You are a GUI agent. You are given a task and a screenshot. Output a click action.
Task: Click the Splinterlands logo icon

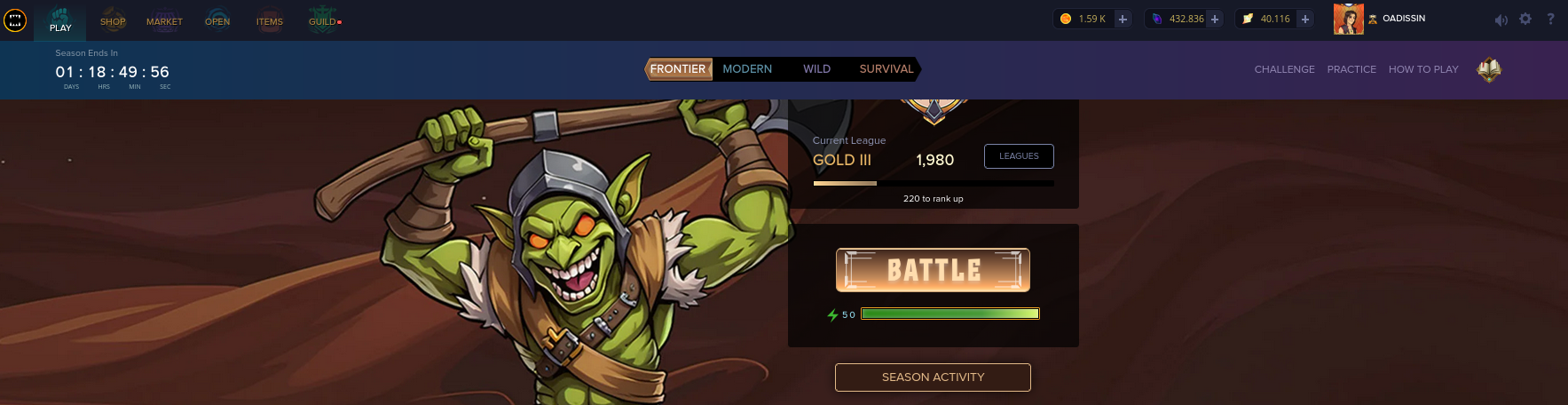[15, 20]
